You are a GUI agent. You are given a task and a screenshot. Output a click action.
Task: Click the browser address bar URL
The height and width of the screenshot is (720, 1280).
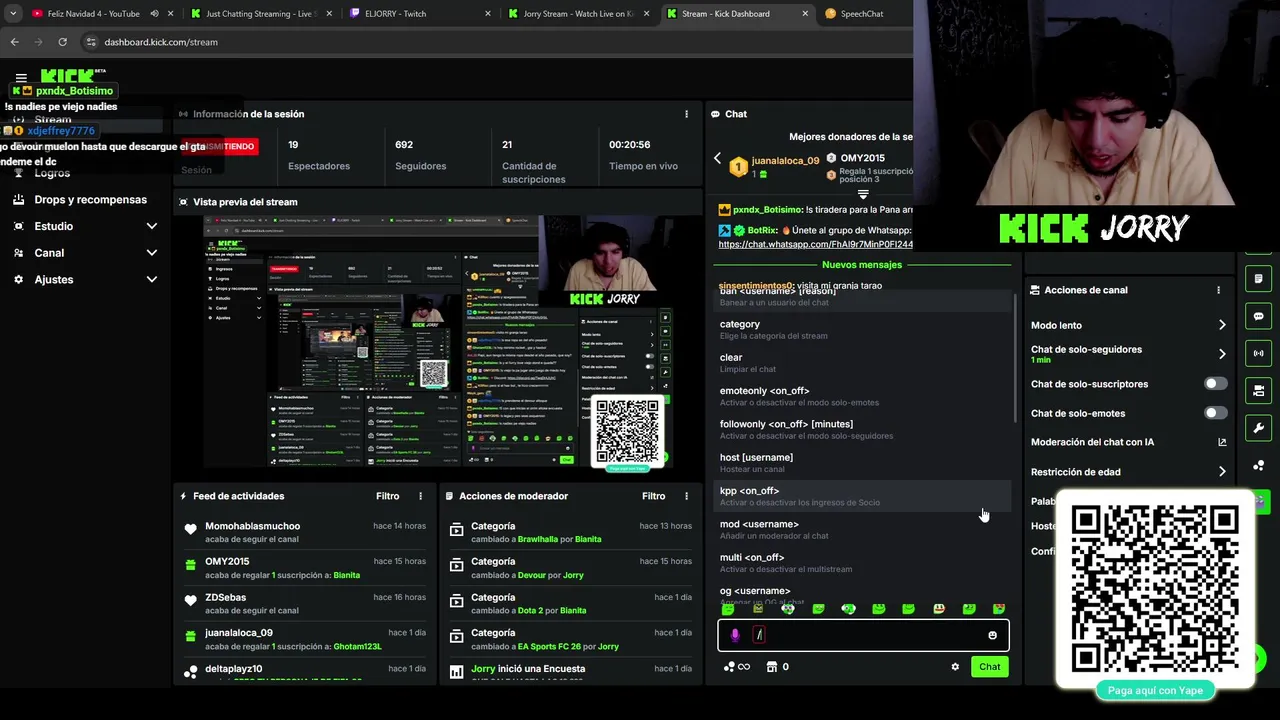pyautogui.click(x=161, y=42)
